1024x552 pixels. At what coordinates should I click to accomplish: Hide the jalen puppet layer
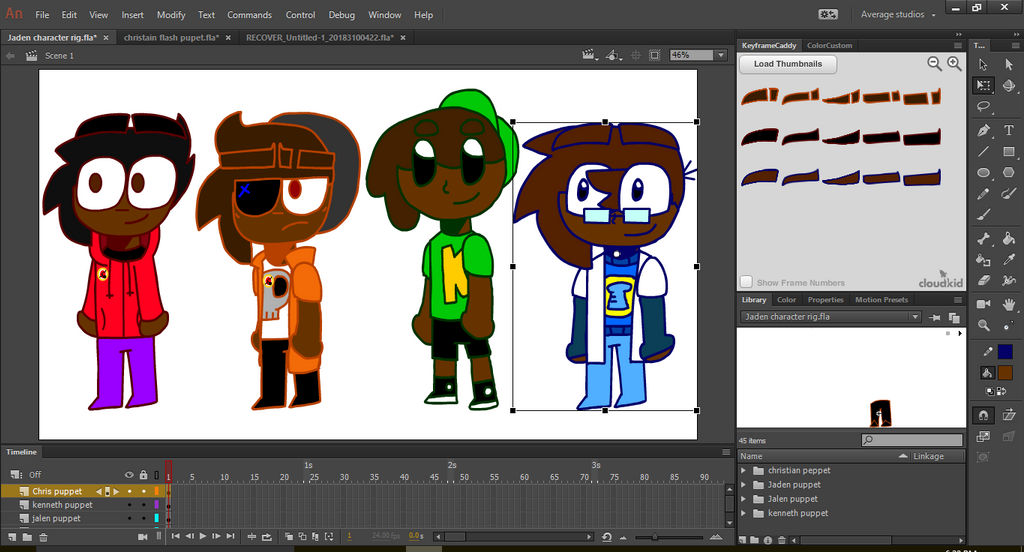pos(129,519)
